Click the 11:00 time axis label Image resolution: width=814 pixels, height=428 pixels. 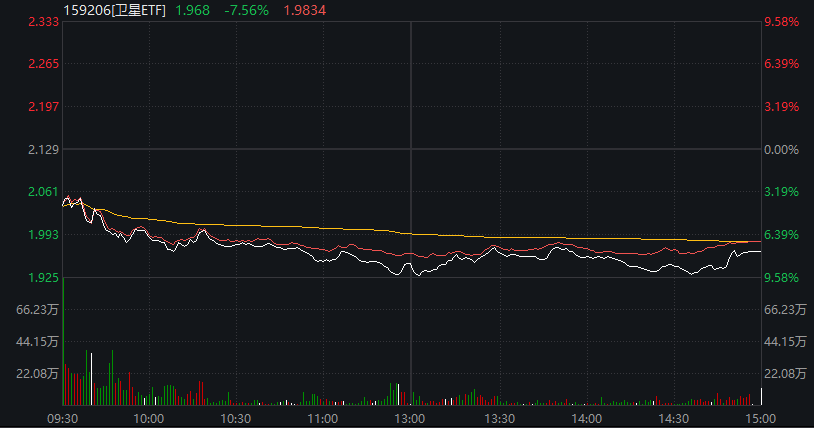[323, 418]
